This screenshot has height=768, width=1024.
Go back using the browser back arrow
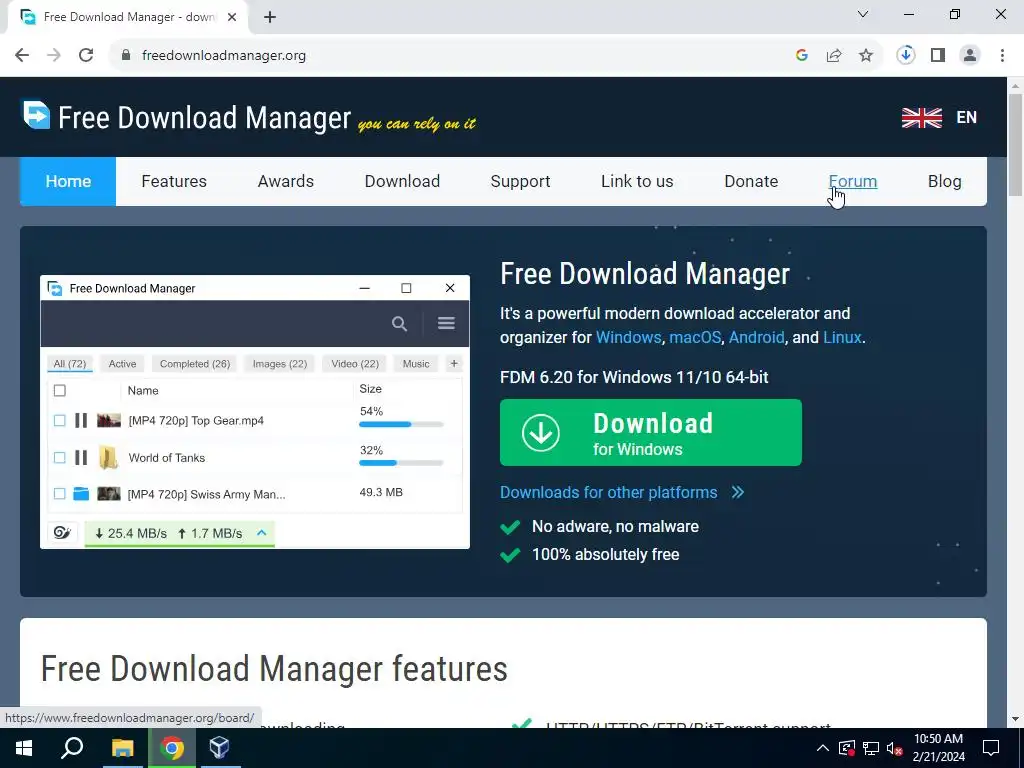[x=22, y=56]
